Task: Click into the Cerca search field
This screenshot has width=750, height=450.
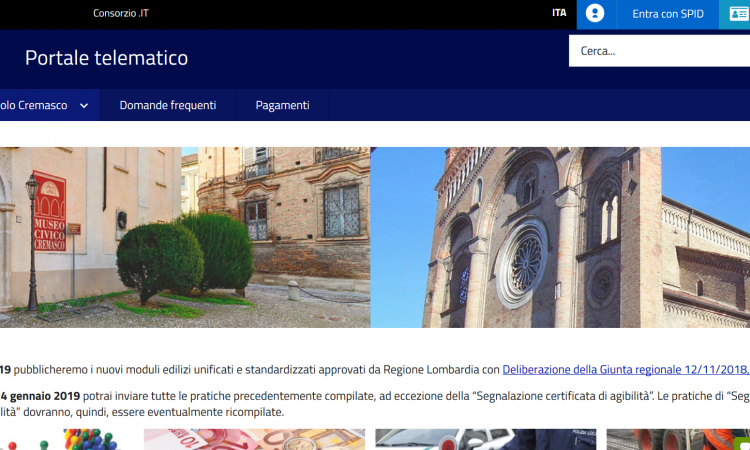Action: coord(660,51)
